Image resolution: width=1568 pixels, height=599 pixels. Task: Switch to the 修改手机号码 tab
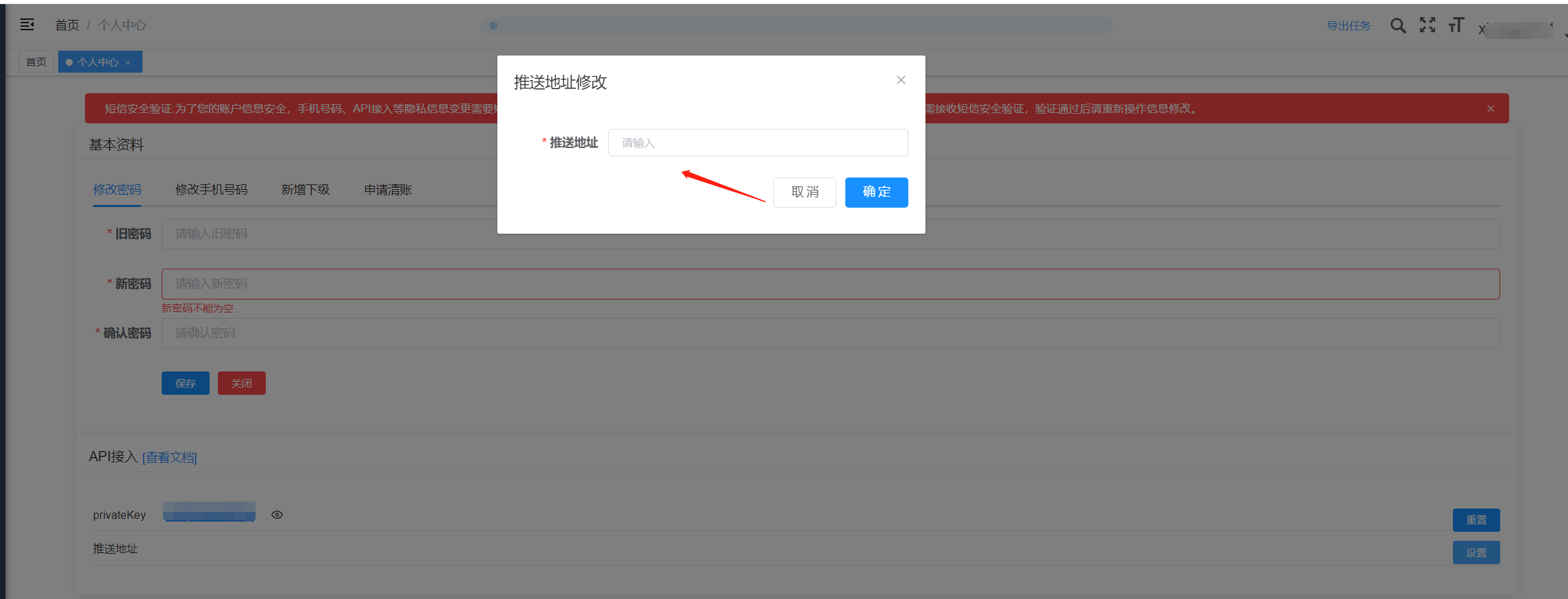point(211,190)
